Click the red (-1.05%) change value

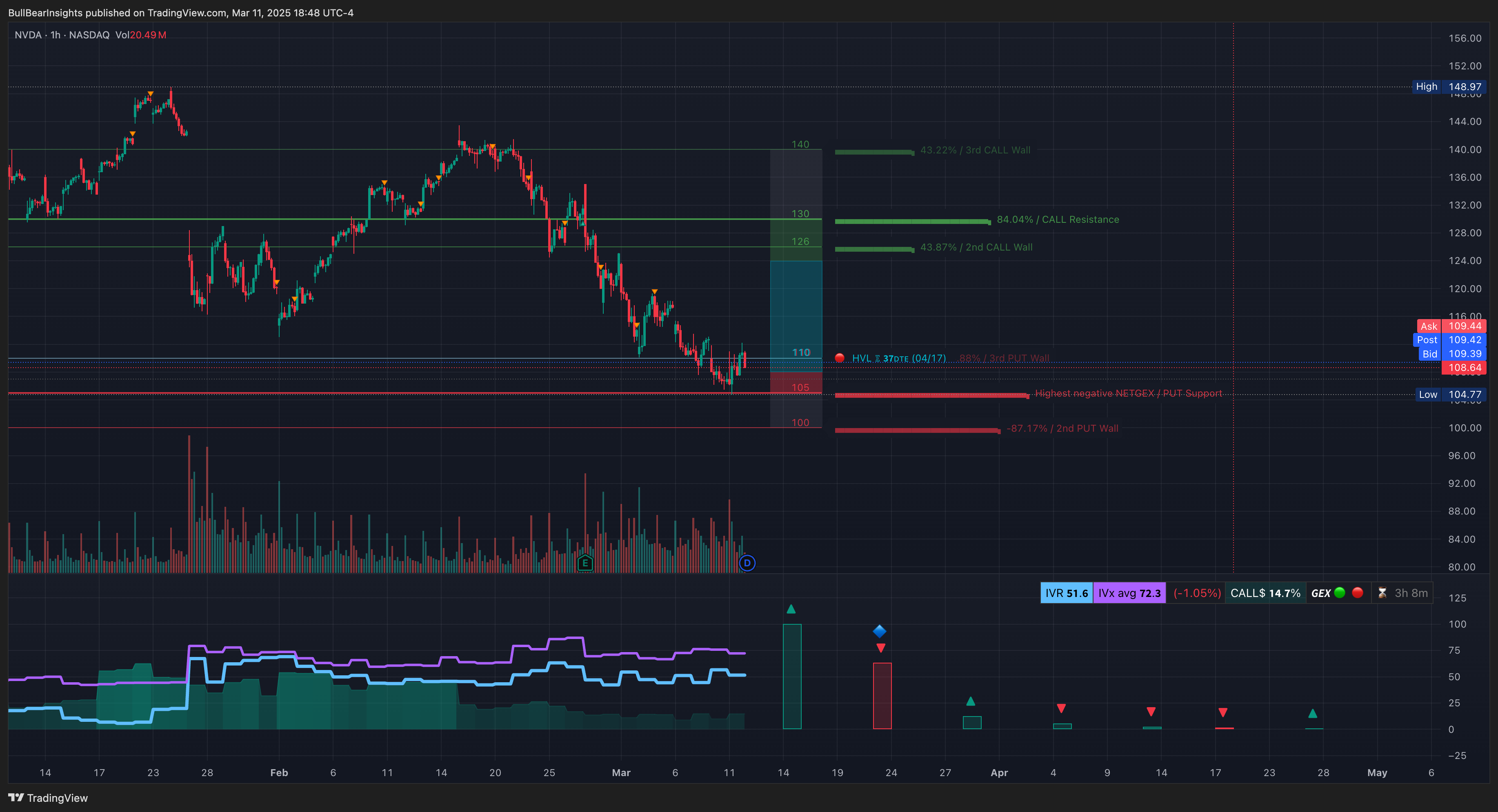(x=1197, y=593)
